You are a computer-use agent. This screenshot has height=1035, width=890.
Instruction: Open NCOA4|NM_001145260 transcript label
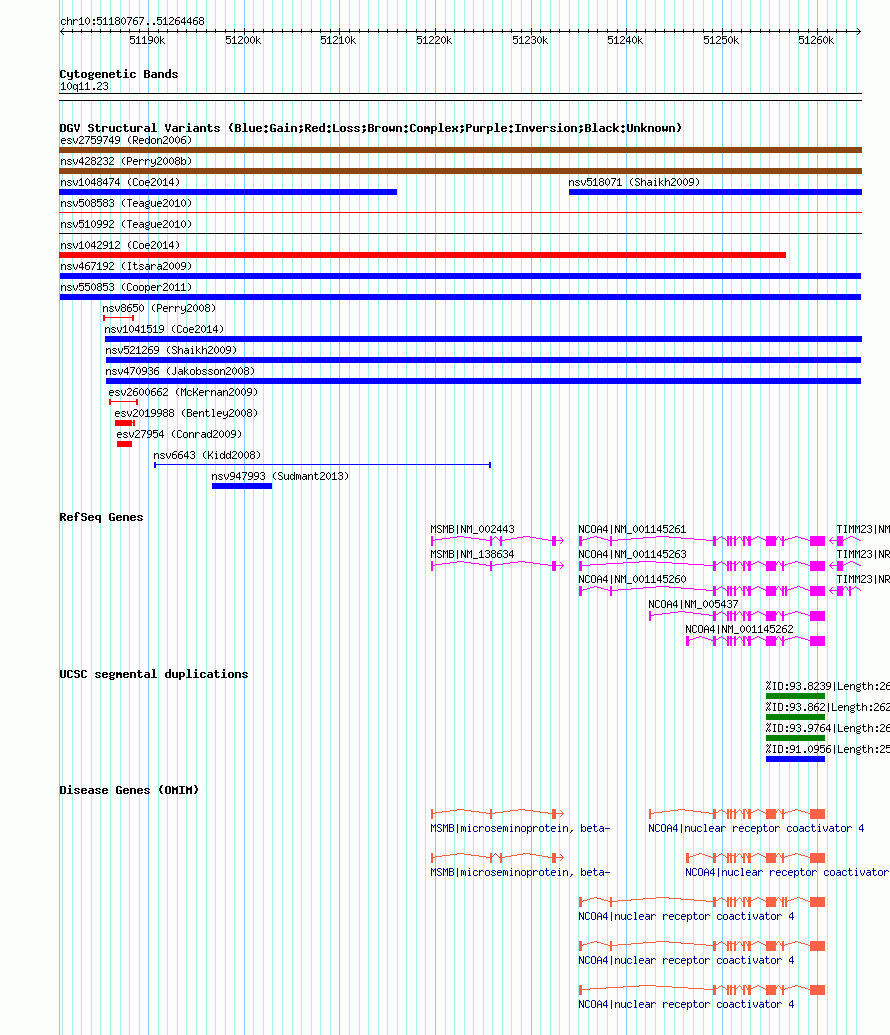(632, 580)
